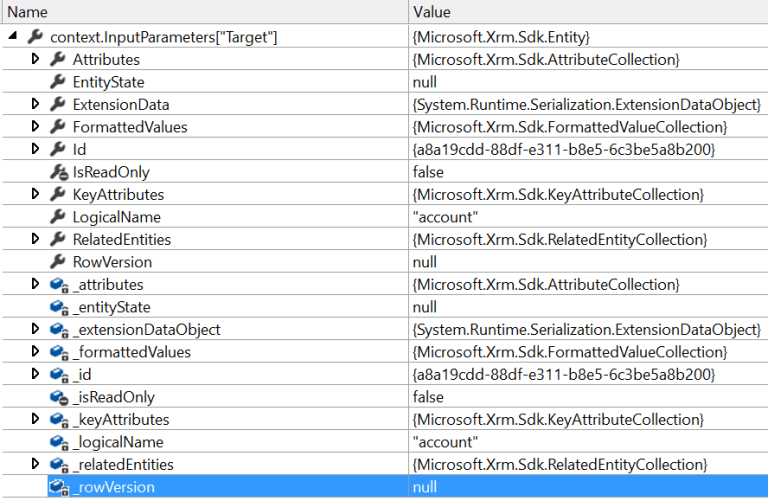Click wrench icon next to RelatedEntities
The width and height of the screenshot is (768, 501).
click(x=58, y=239)
